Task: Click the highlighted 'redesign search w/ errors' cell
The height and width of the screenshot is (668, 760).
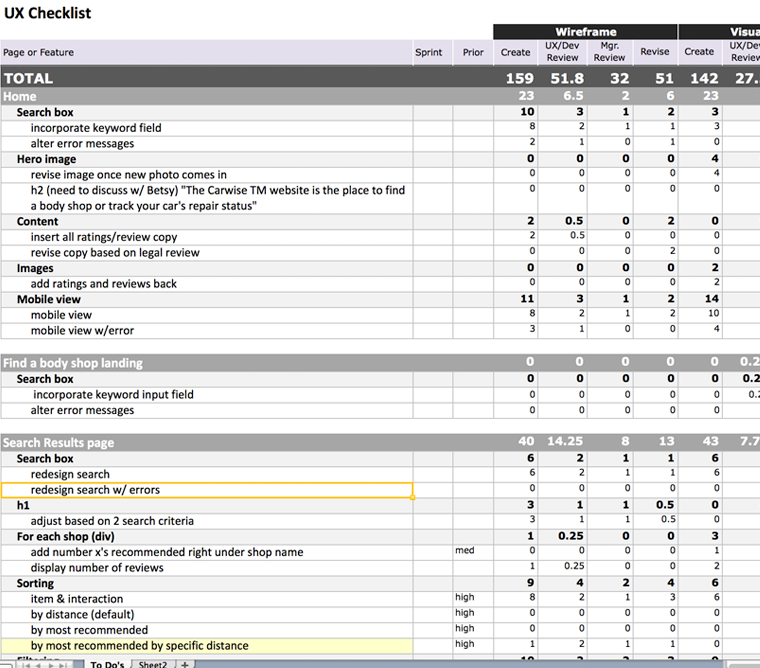Action: coord(206,490)
